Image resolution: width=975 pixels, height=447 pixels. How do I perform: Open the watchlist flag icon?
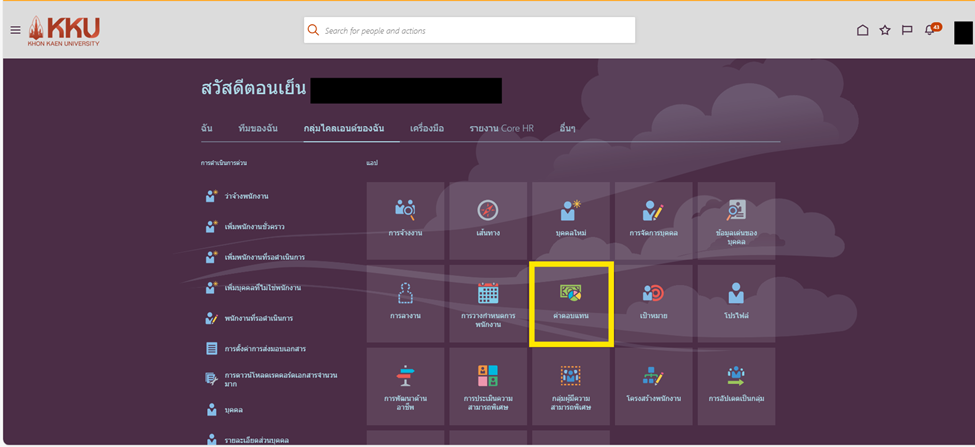coord(907,30)
